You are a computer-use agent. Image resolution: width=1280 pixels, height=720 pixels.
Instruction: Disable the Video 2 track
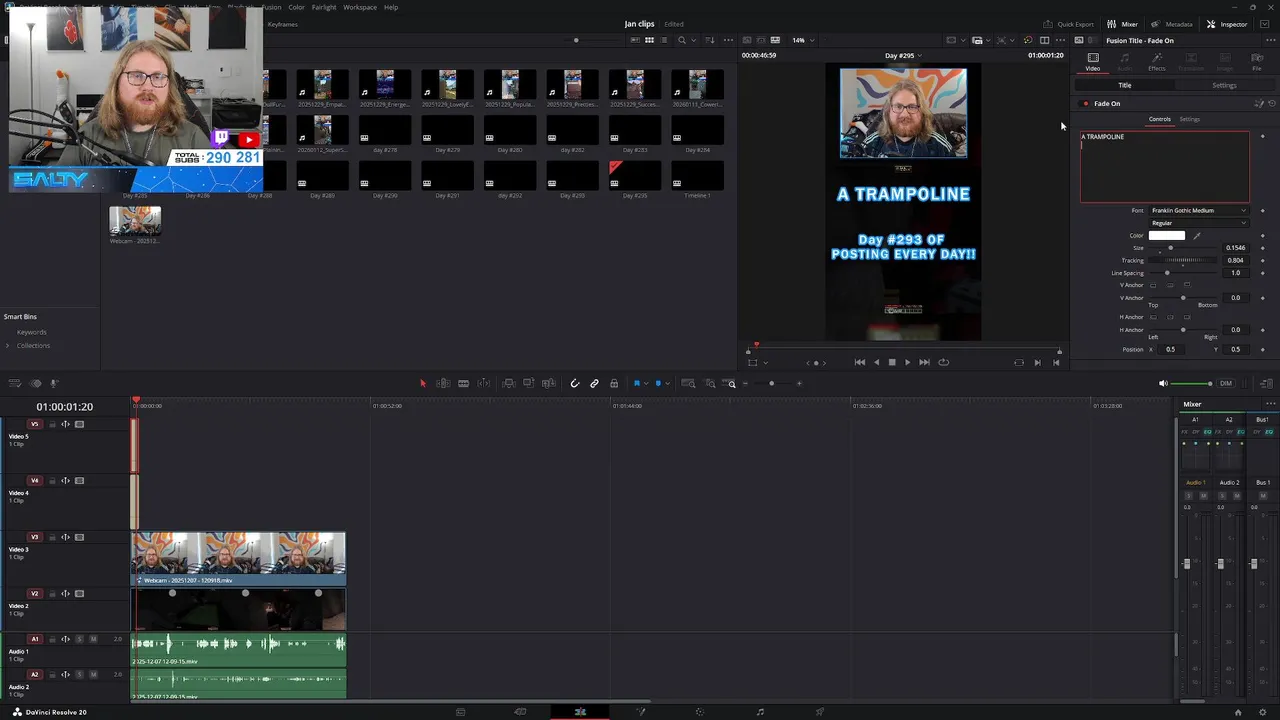pyautogui.click(x=80, y=594)
